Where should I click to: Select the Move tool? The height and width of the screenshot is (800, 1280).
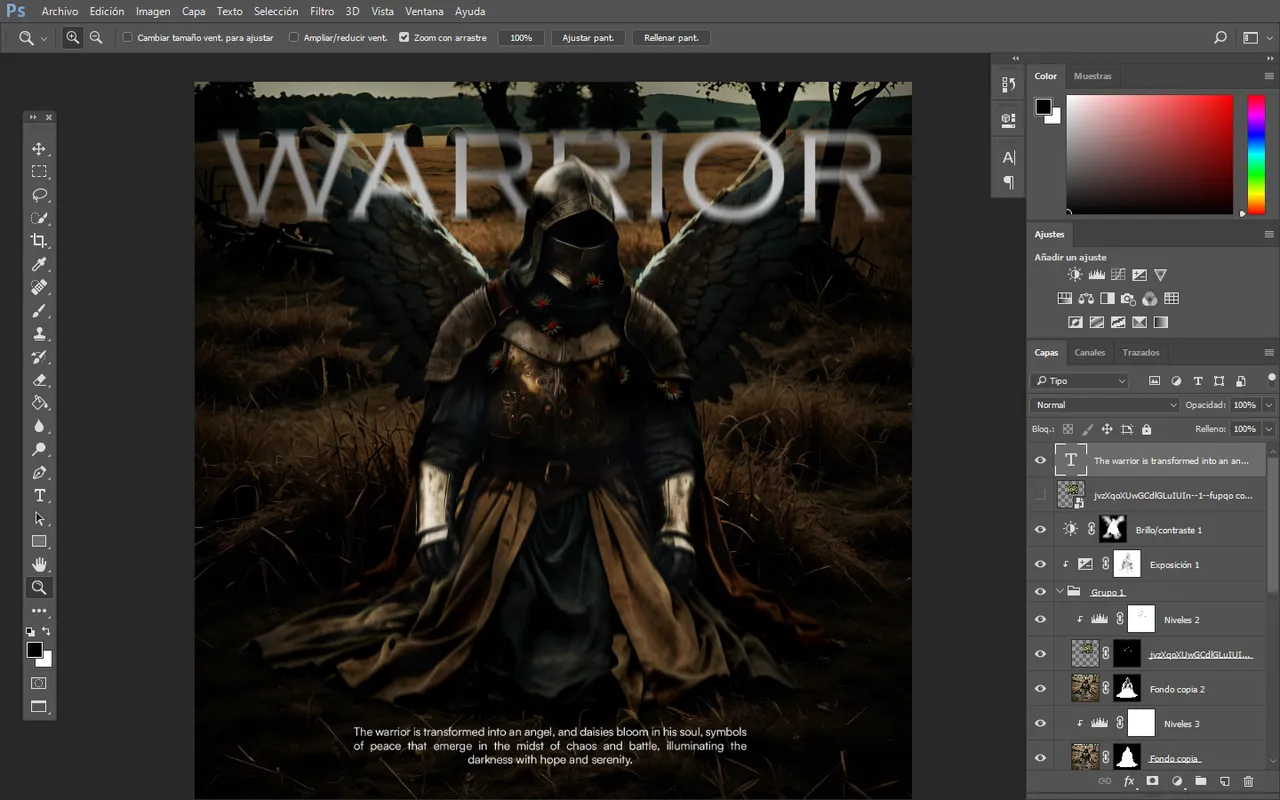[39, 149]
